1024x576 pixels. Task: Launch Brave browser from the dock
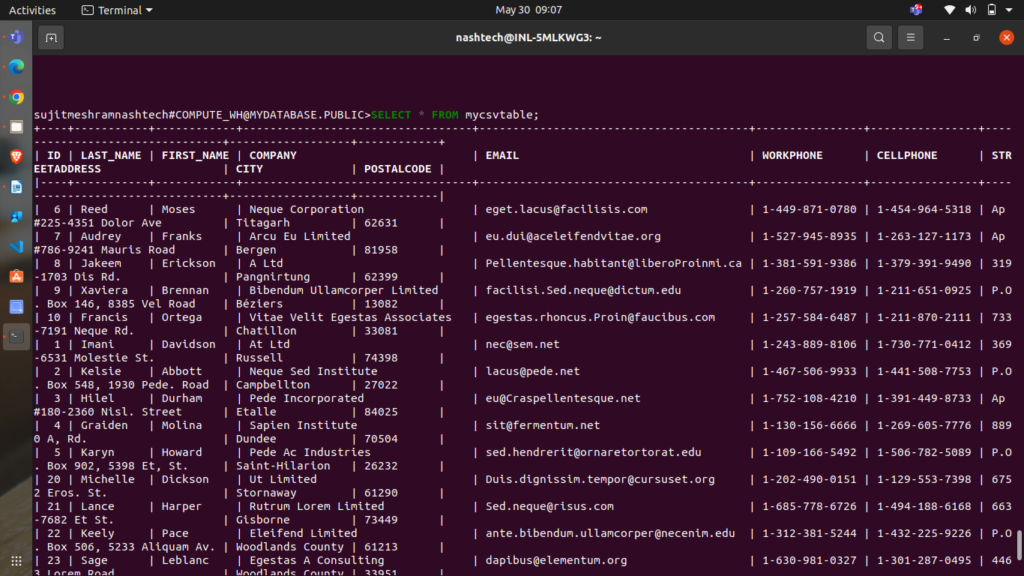[16, 157]
